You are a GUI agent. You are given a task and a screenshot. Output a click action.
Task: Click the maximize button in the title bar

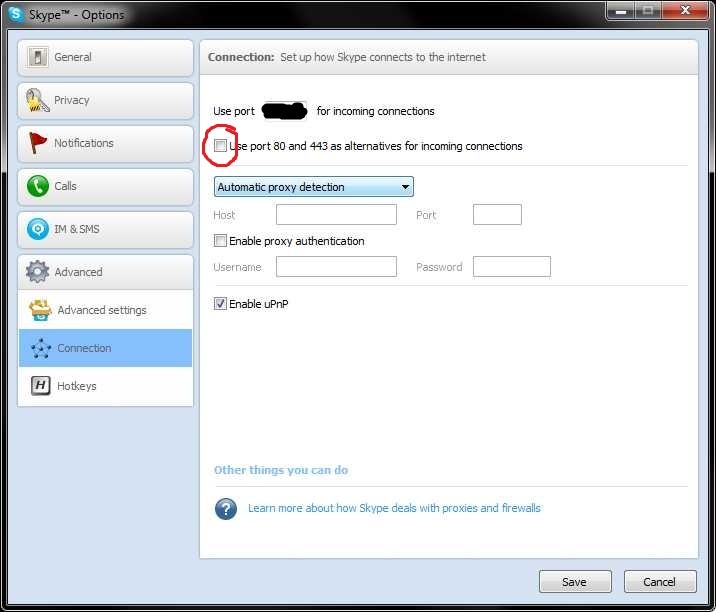[648, 10]
